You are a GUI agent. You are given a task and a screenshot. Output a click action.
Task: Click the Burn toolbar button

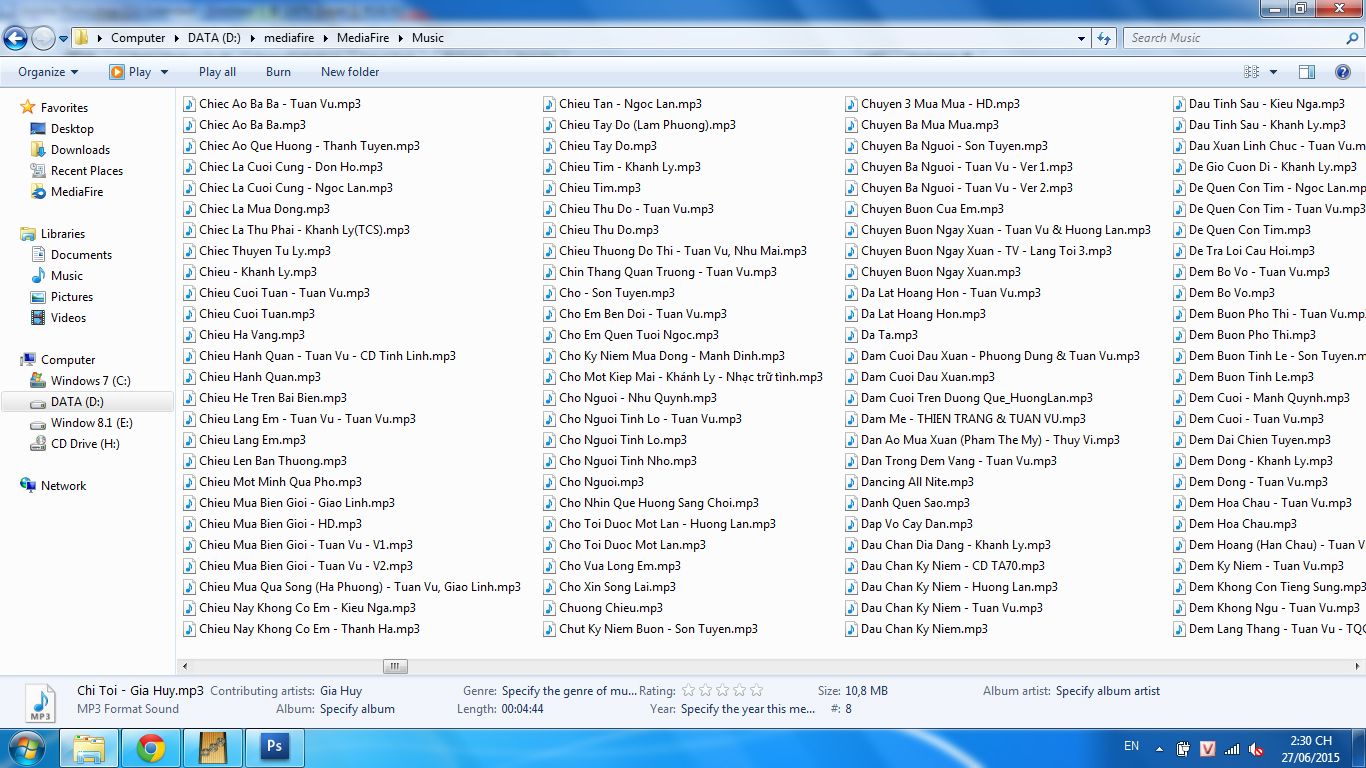[x=278, y=72]
